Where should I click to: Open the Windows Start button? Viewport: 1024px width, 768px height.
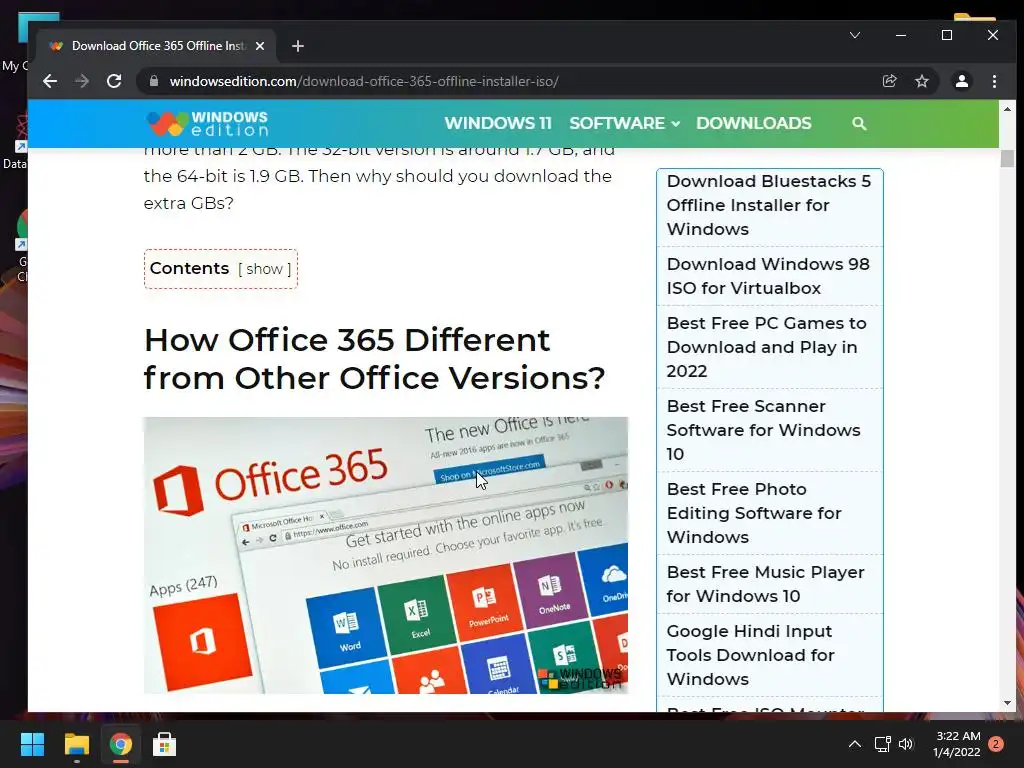[32, 744]
